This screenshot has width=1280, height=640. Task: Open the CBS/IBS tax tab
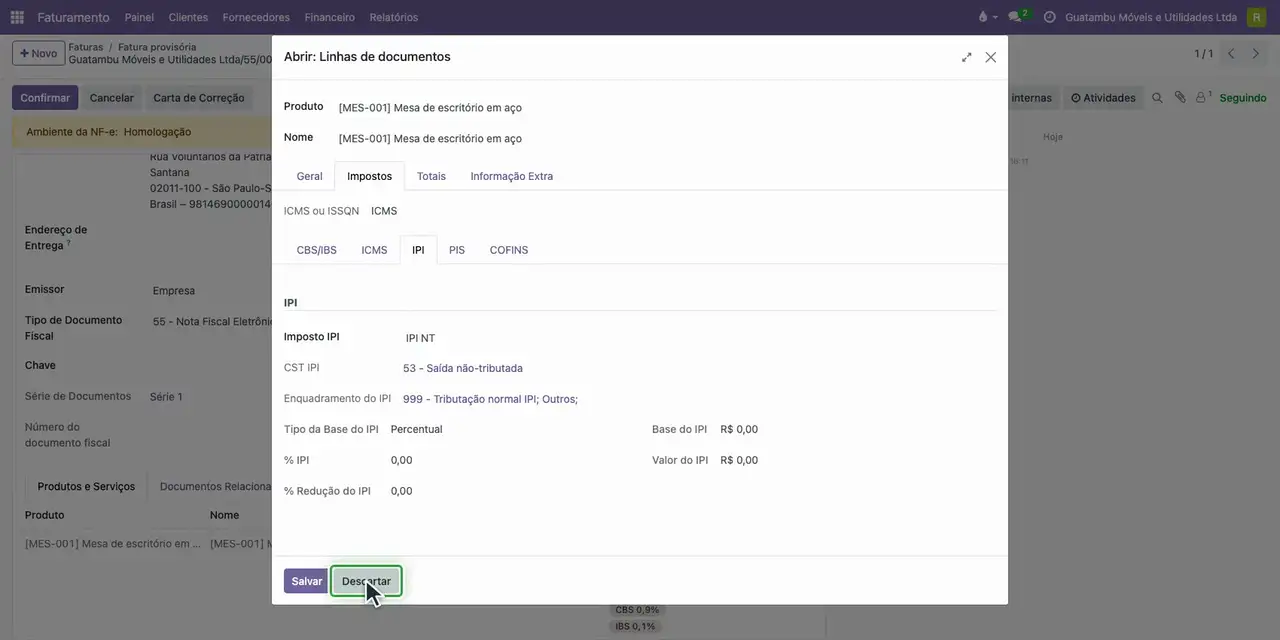[316, 250]
